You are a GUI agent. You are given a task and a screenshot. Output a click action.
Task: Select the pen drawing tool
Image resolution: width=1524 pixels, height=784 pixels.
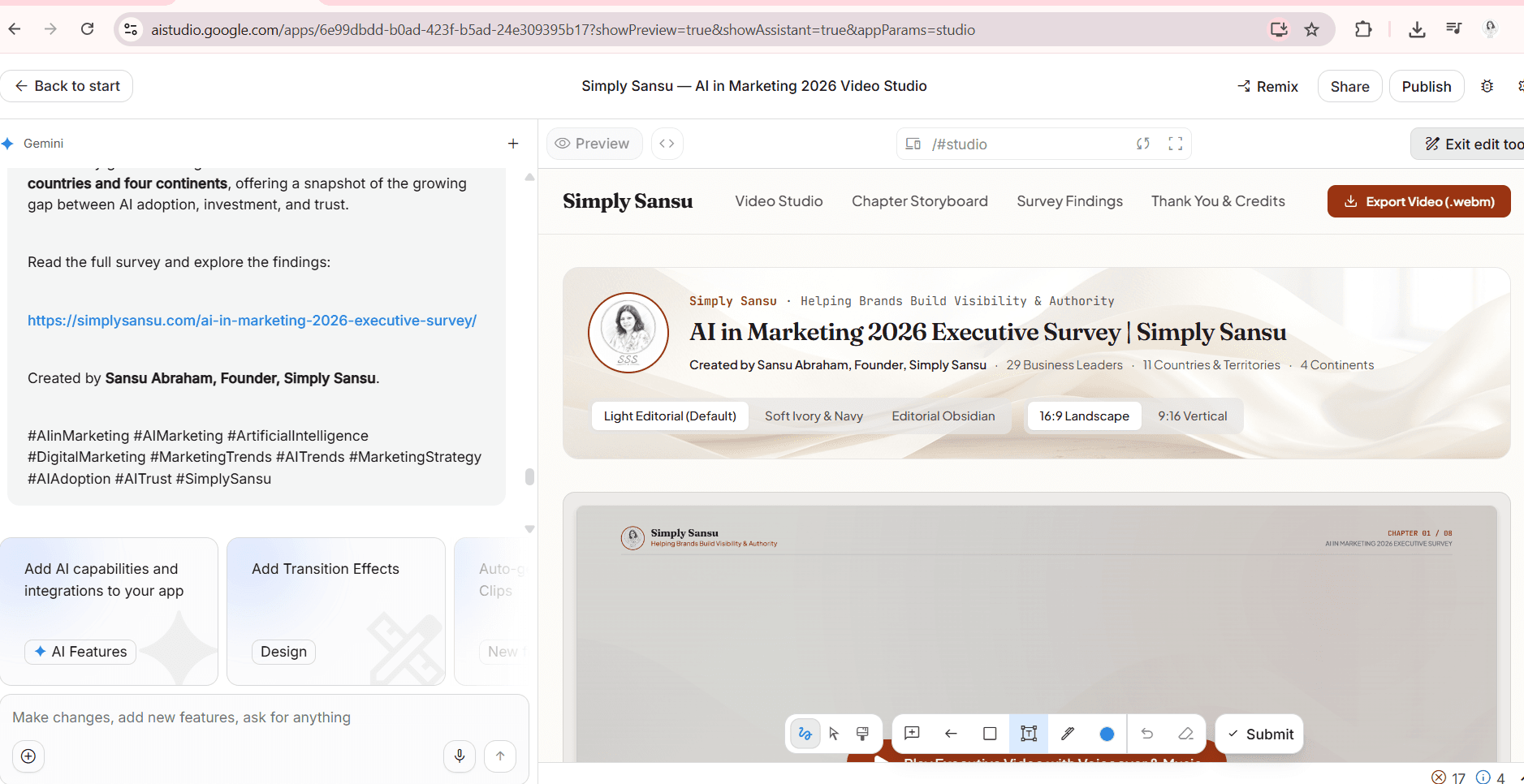[x=1068, y=734]
